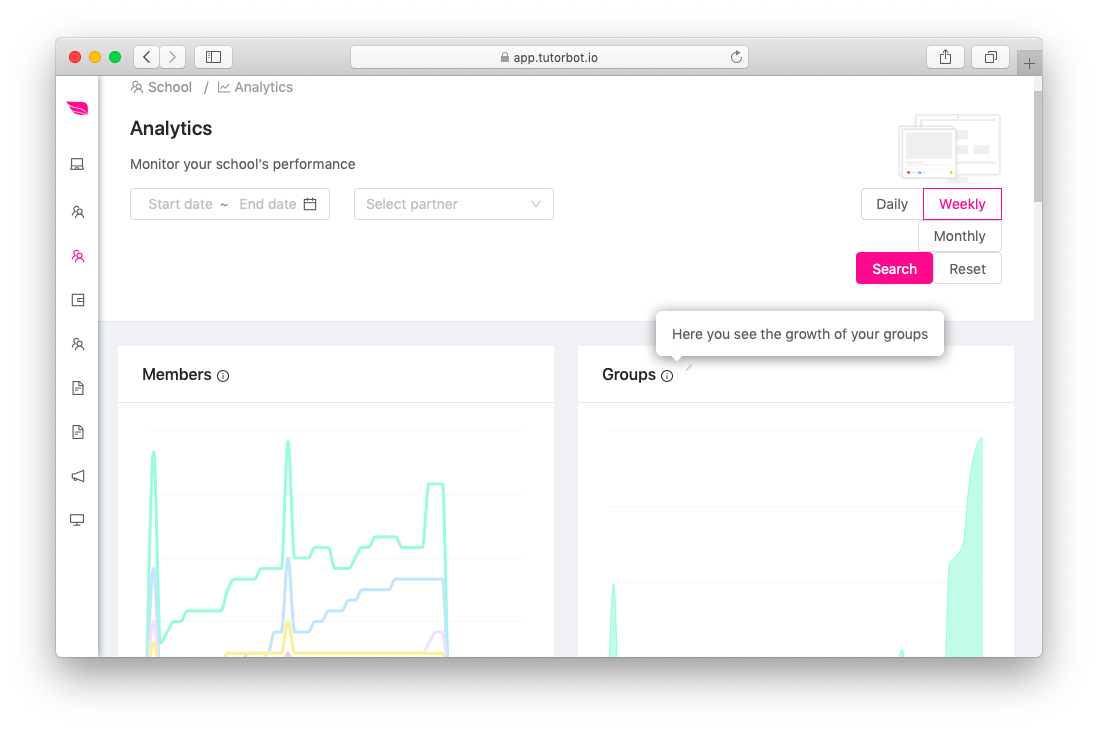Click the Members chart heading

click(176, 375)
